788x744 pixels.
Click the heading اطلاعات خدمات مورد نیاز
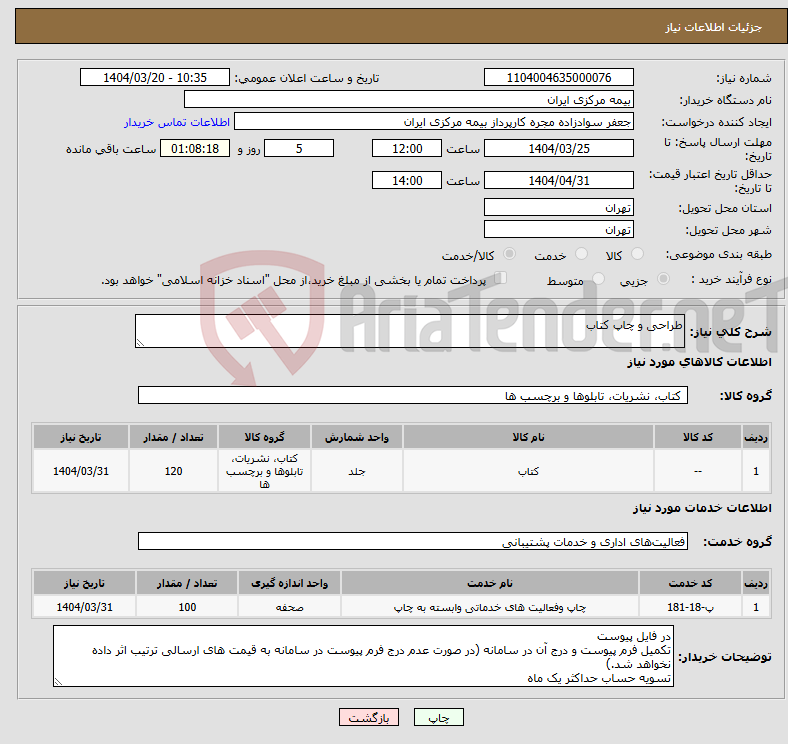click(x=702, y=508)
